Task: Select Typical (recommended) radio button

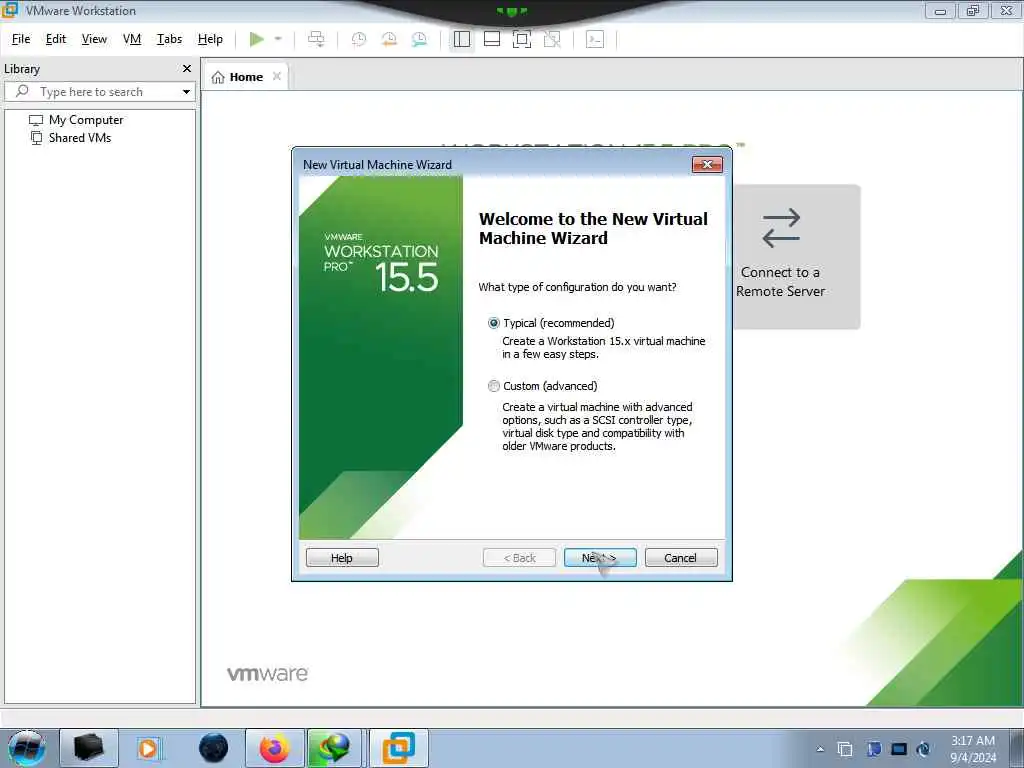Action: pos(494,323)
